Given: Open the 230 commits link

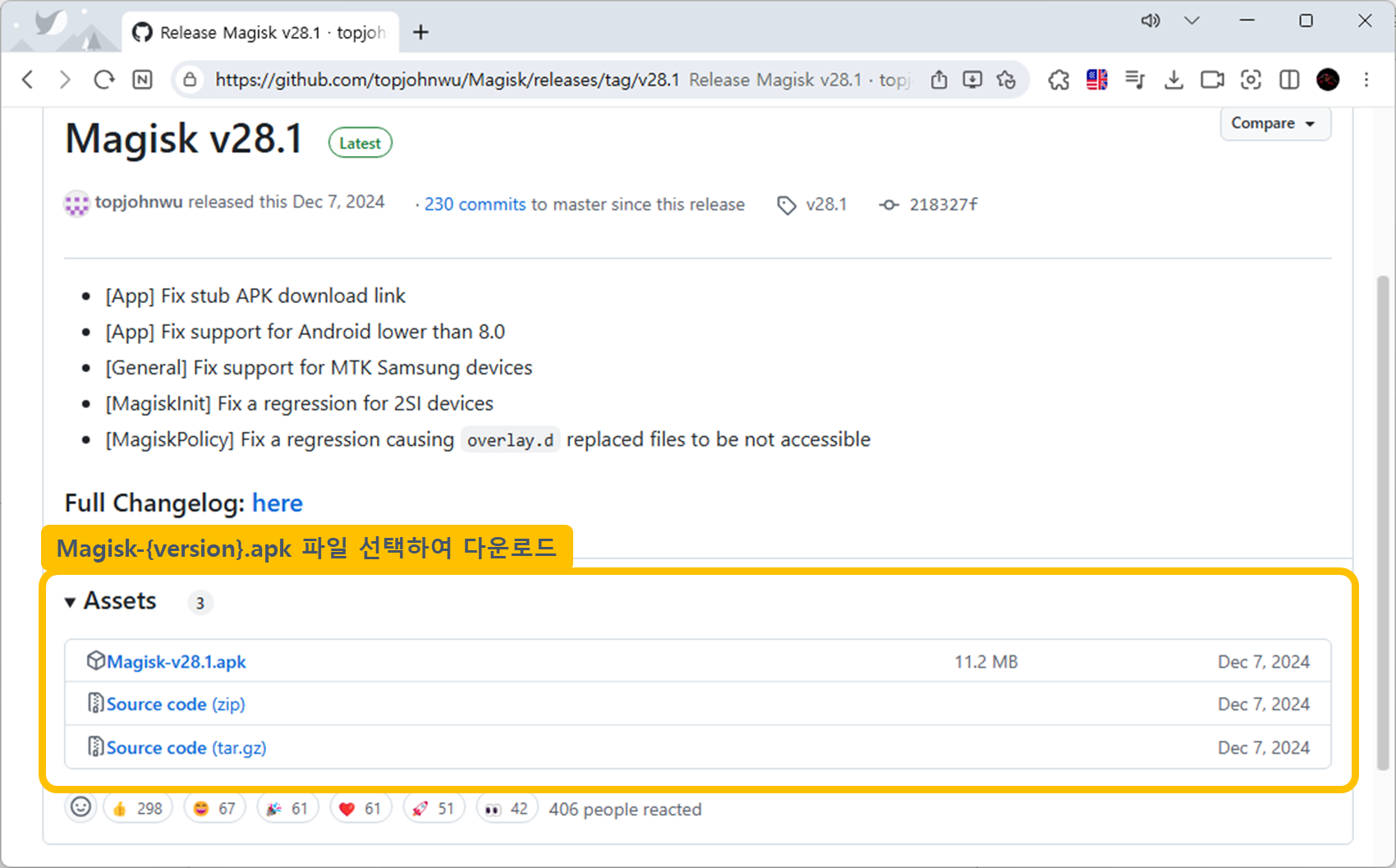Looking at the screenshot, I should 475,204.
